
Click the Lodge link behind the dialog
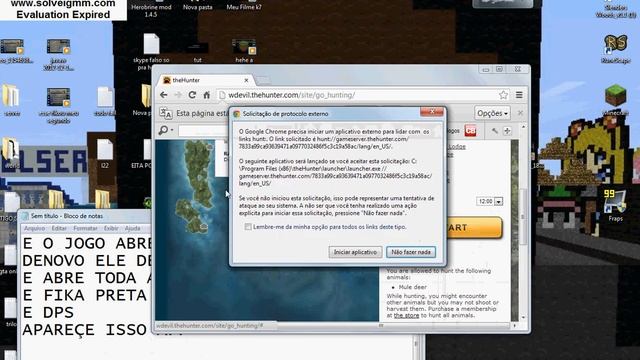click(x=457, y=147)
